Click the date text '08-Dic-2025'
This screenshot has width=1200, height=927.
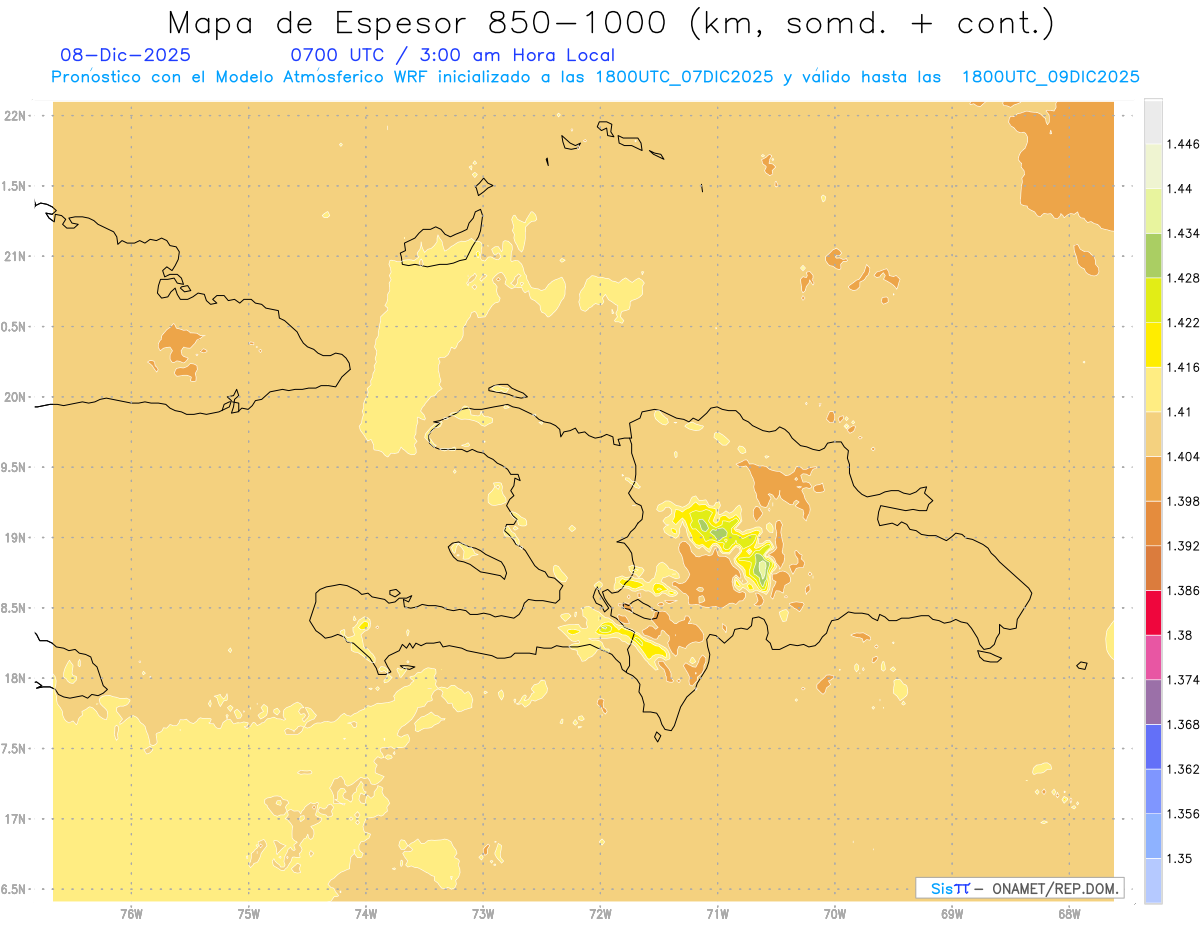[x=126, y=55]
